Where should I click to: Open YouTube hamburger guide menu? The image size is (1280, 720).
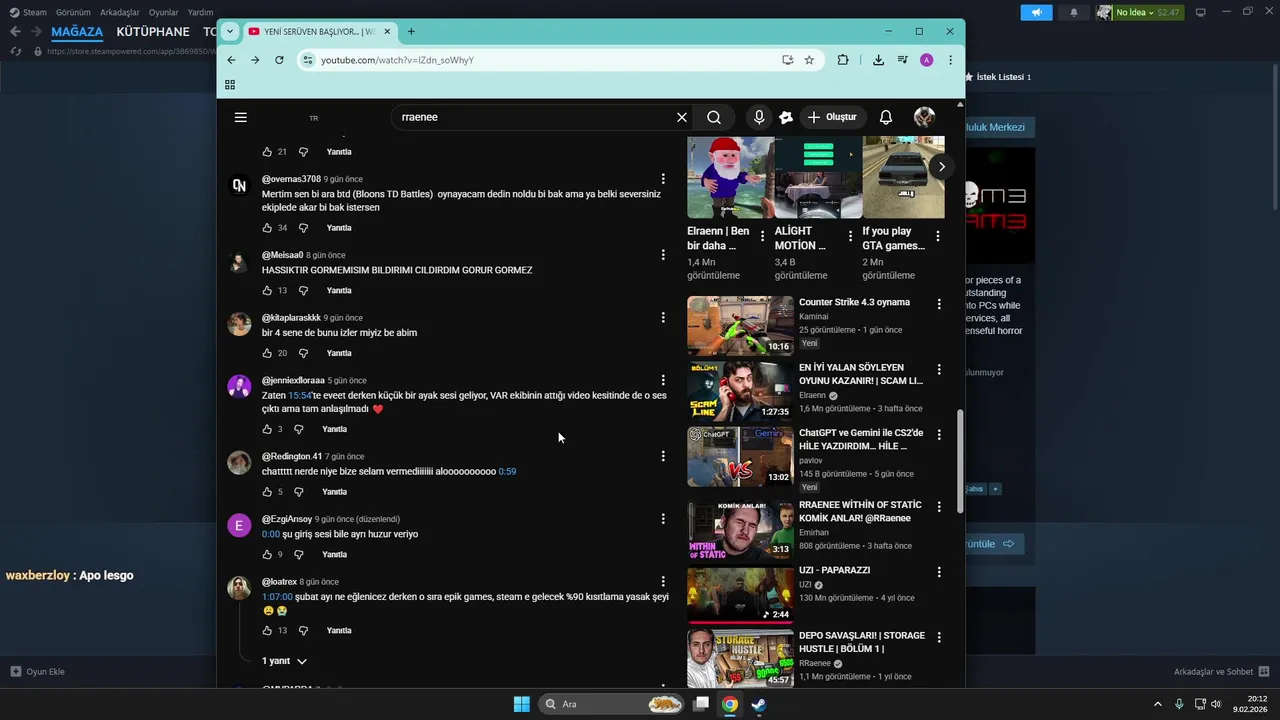point(240,117)
